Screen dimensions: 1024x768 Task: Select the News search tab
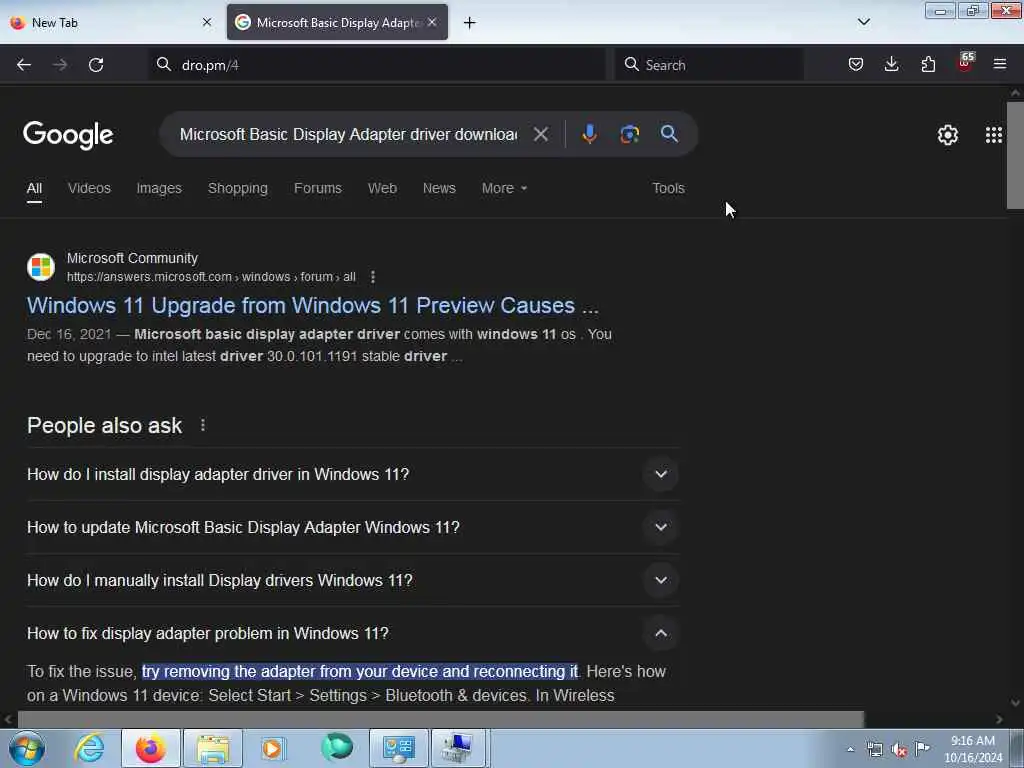439,188
